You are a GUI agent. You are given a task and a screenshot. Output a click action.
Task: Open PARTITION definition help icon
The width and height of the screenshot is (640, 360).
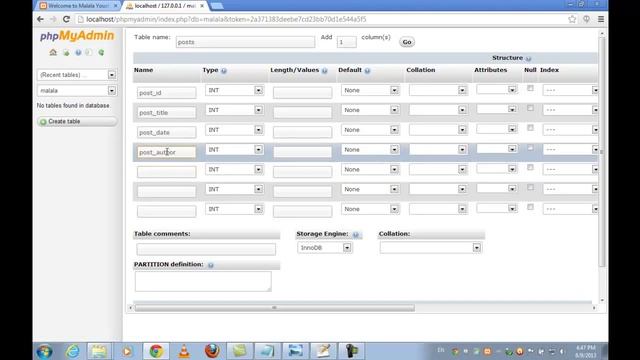click(x=211, y=265)
